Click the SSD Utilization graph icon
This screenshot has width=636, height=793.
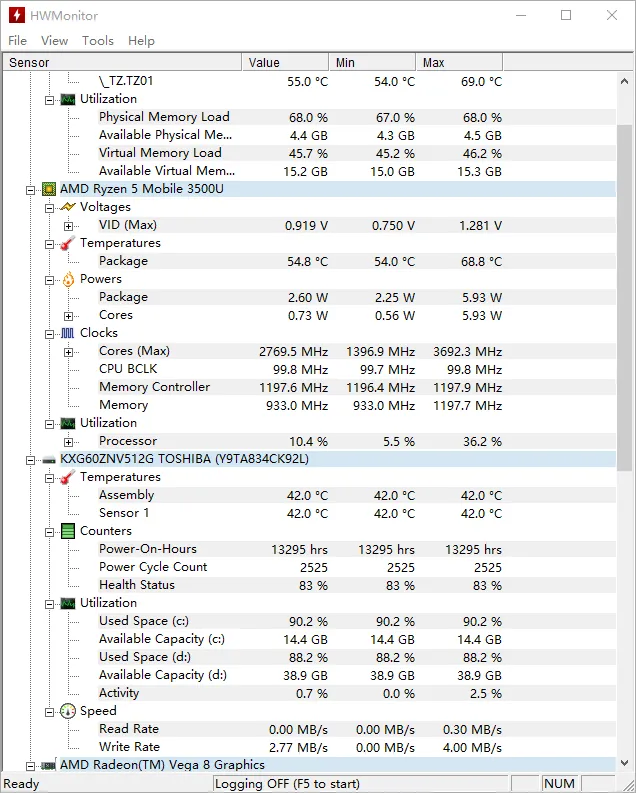click(68, 603)
